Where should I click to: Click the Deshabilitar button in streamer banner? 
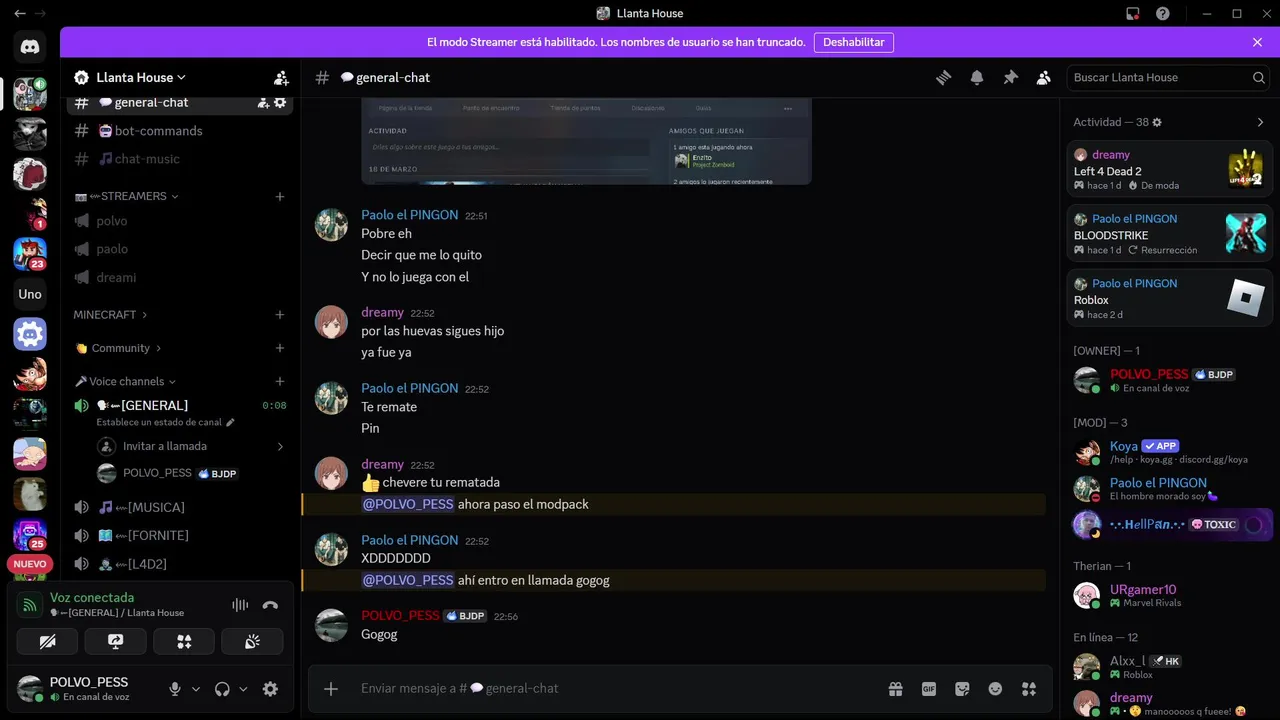click(x=854, y=42)
